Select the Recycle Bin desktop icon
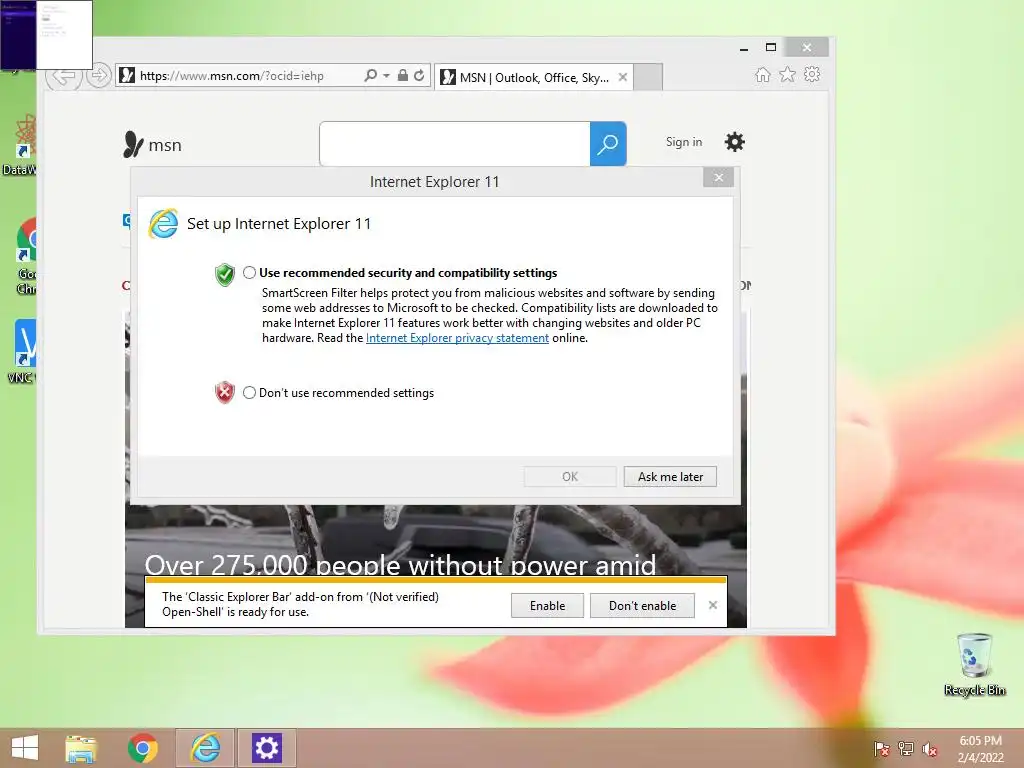Viewport: 1024px width, 768px height. pyautogui.click(x=974, y=665)
